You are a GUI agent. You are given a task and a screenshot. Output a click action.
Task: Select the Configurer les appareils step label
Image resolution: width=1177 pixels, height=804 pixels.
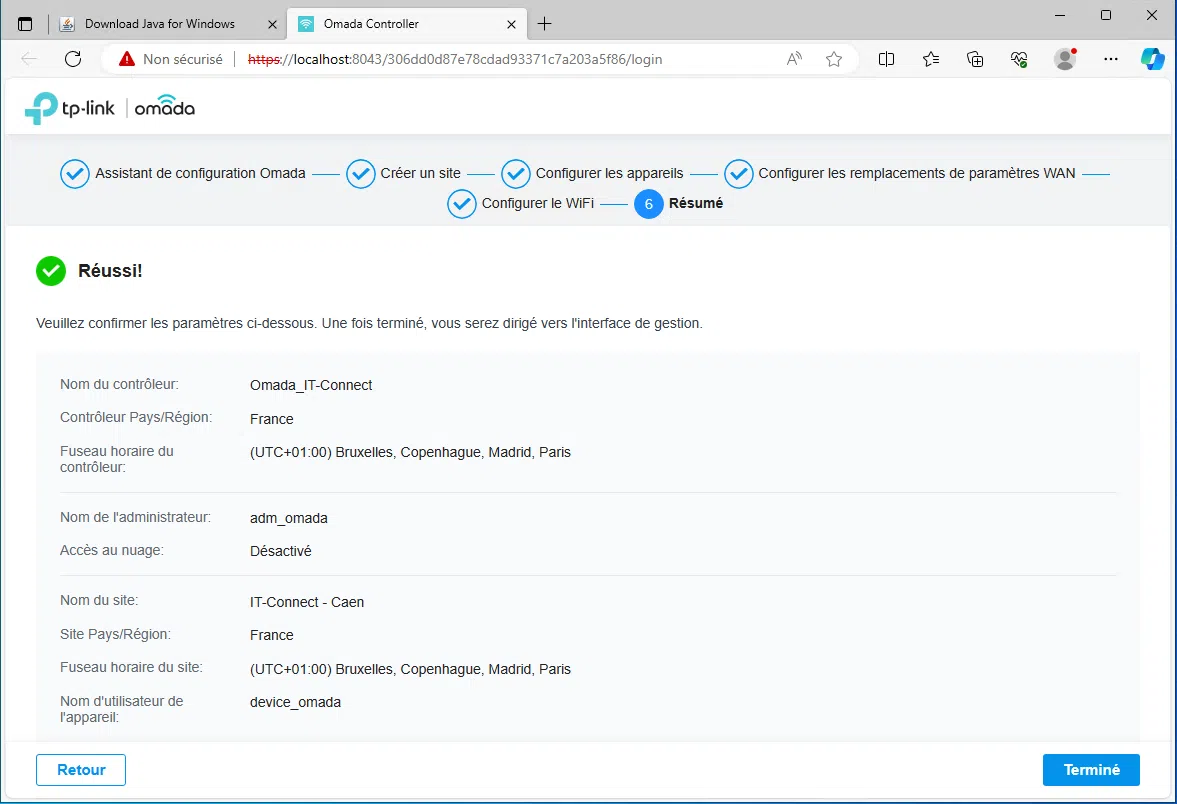point(610,173)
